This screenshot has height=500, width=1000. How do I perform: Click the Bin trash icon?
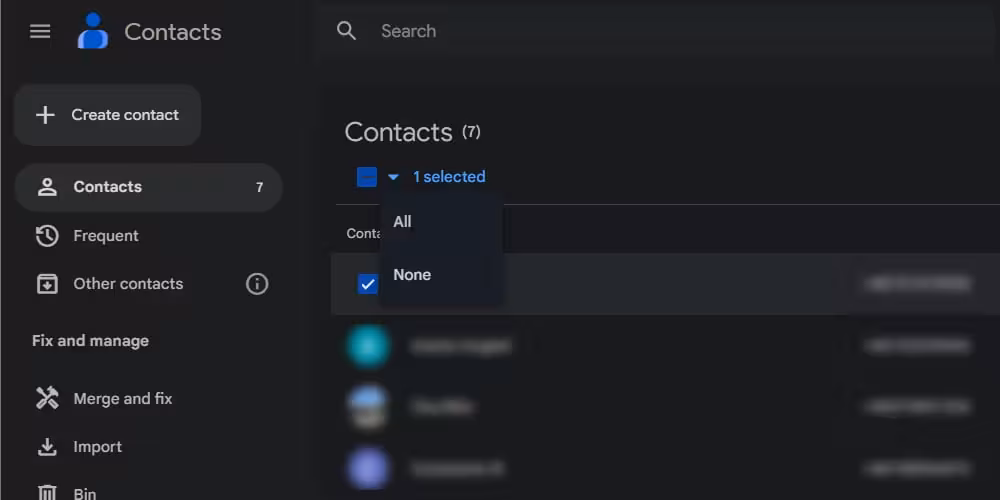(x=47, y=492)
